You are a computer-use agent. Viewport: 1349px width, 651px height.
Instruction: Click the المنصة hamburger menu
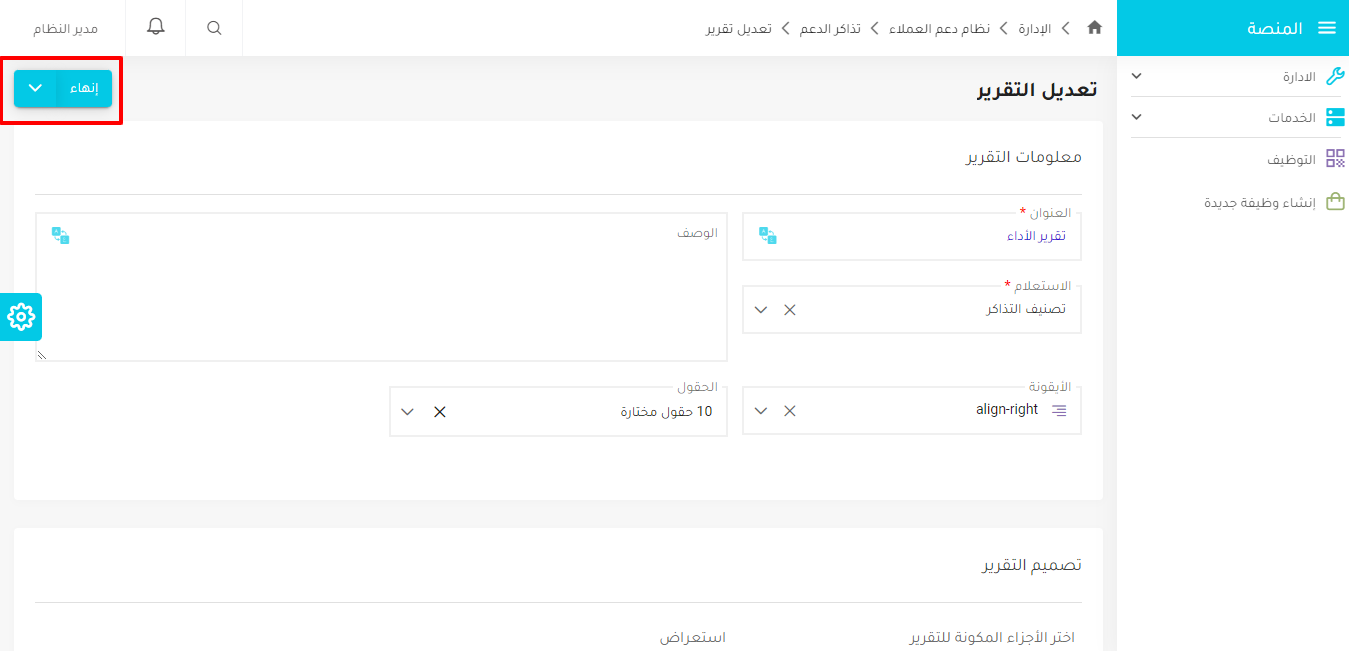pyautogui.click(x=1332, y=27)
